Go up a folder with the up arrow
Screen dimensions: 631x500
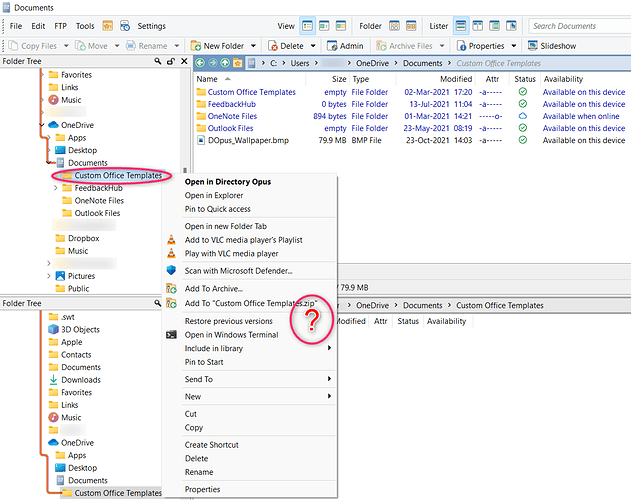[x=225, y=63]
